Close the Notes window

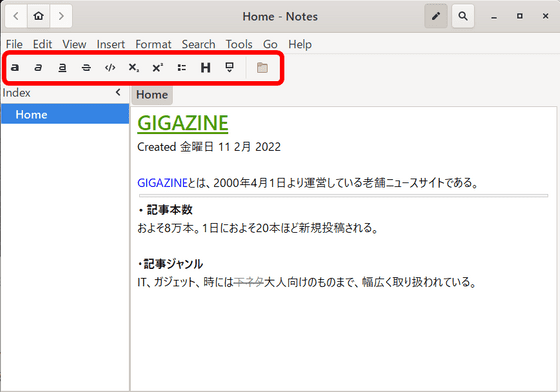(x=545, y=16)
